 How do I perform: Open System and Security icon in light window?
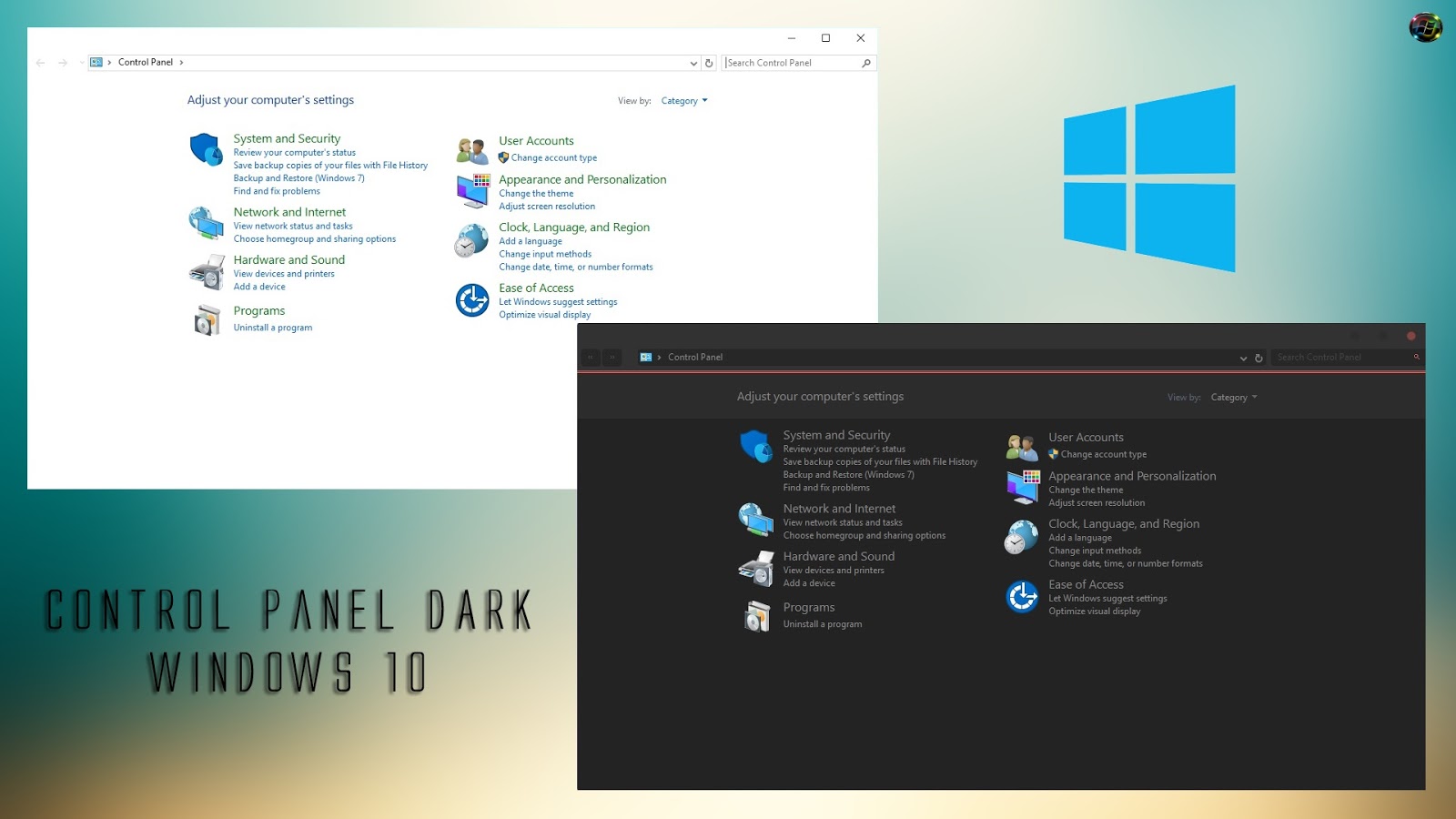click(x=206, y=150)
